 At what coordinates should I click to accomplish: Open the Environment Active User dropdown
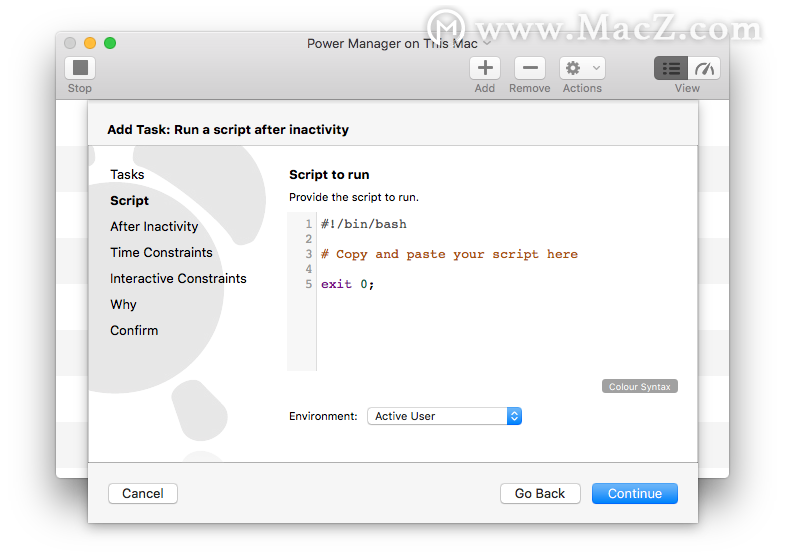pyautogui.click(x=445, y=416)
